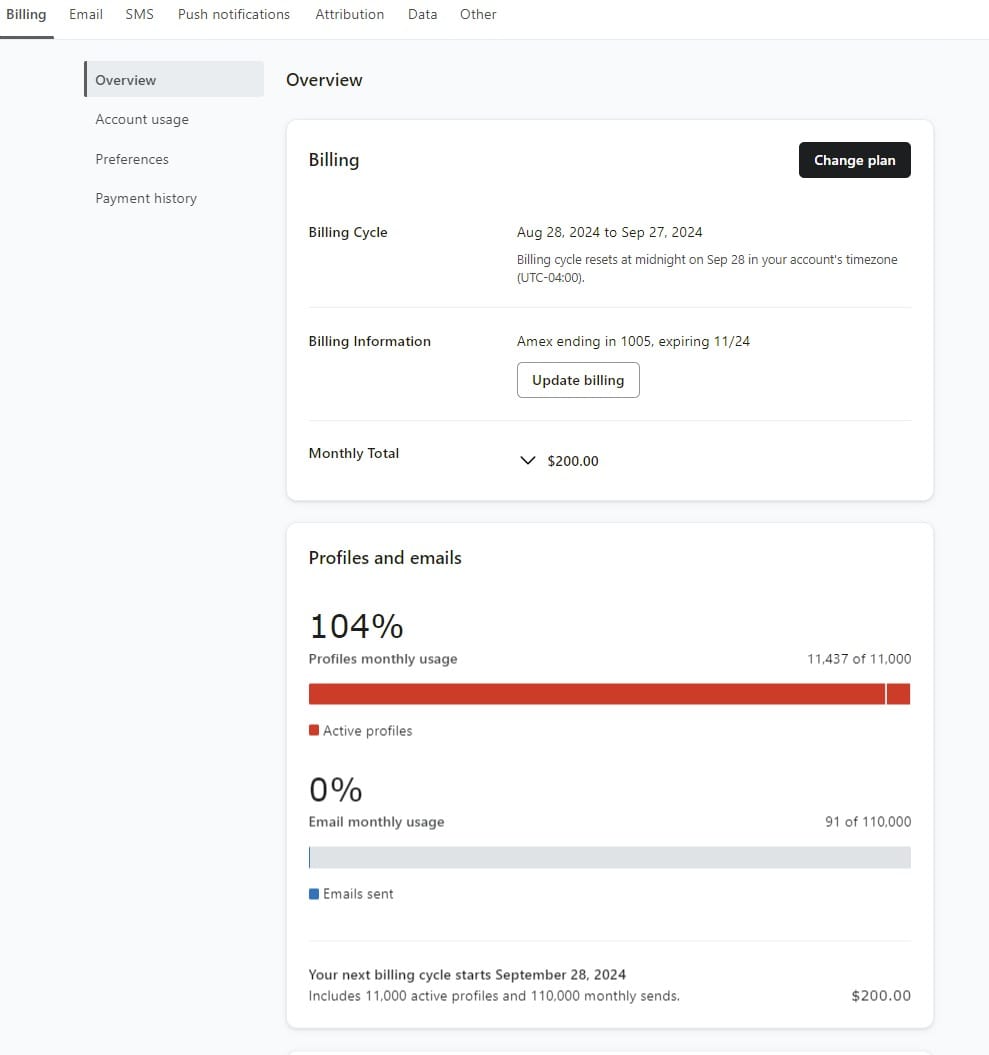Switch to the Data tab
The height and width of the screenshot is (1055, 989).
(422, 14)
